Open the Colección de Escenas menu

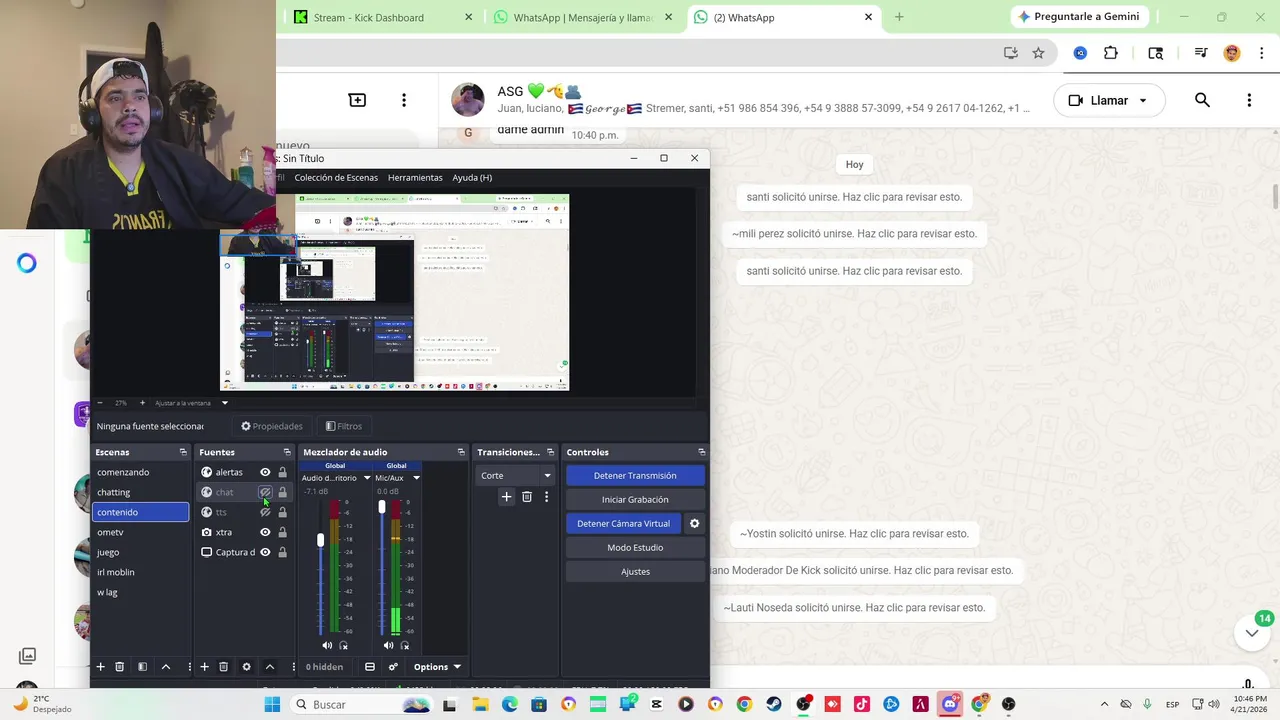pos(336,177)
